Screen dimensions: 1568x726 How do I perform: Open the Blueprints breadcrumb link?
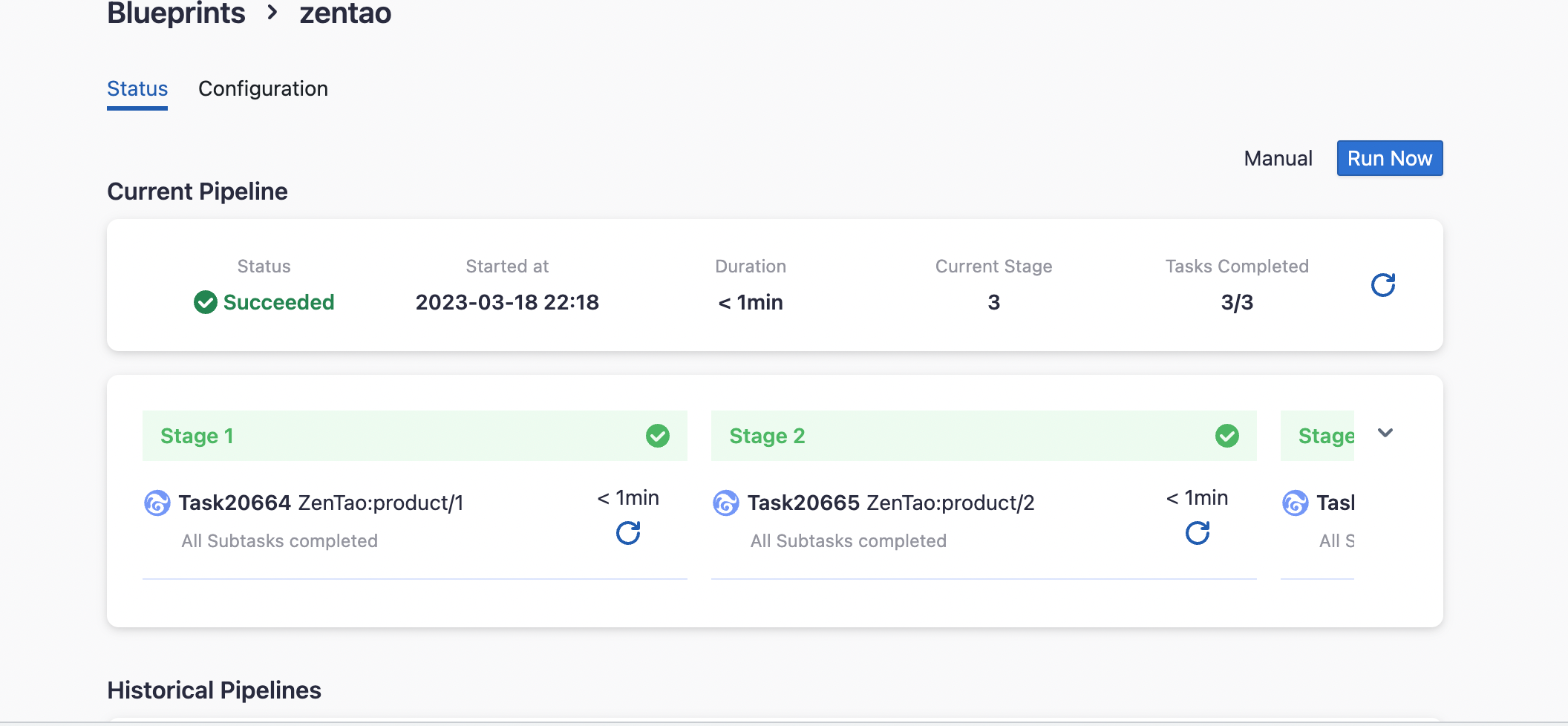pos(176,13)
